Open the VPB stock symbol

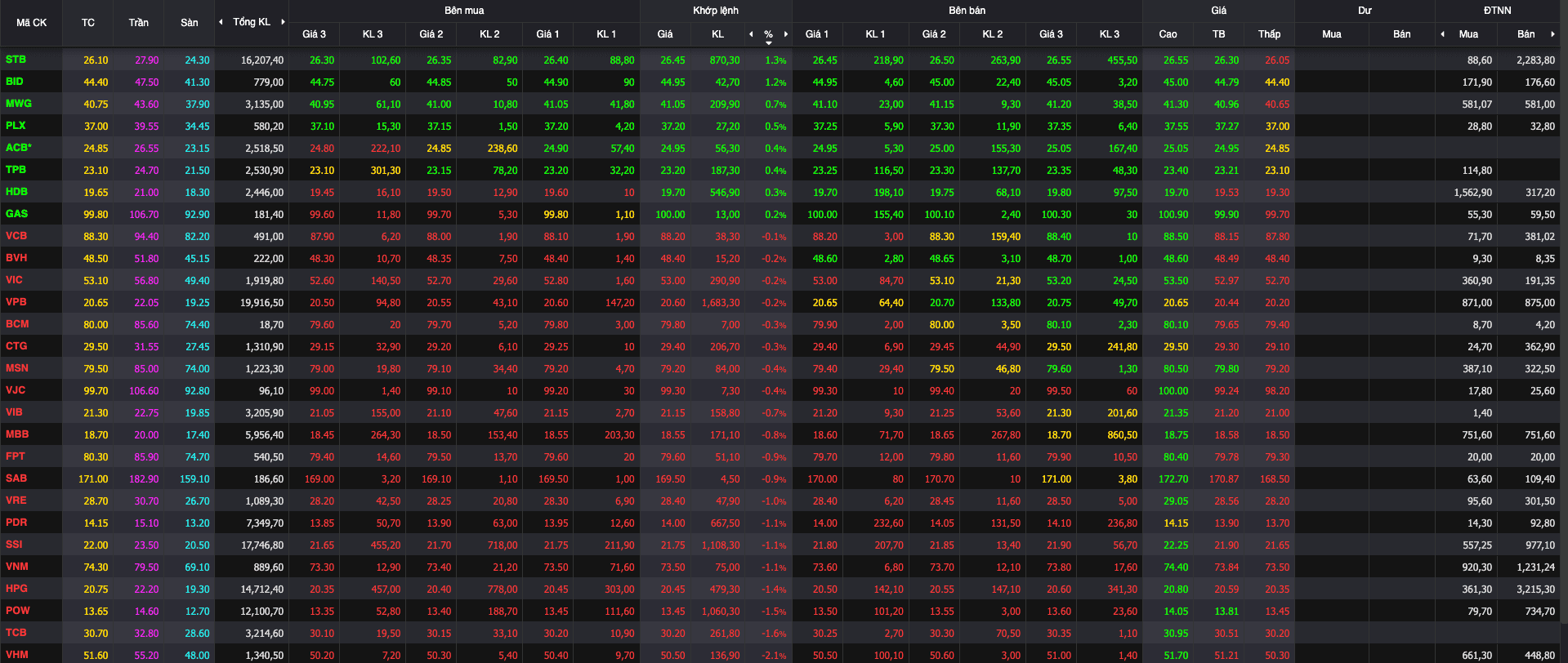pos(16,302)
